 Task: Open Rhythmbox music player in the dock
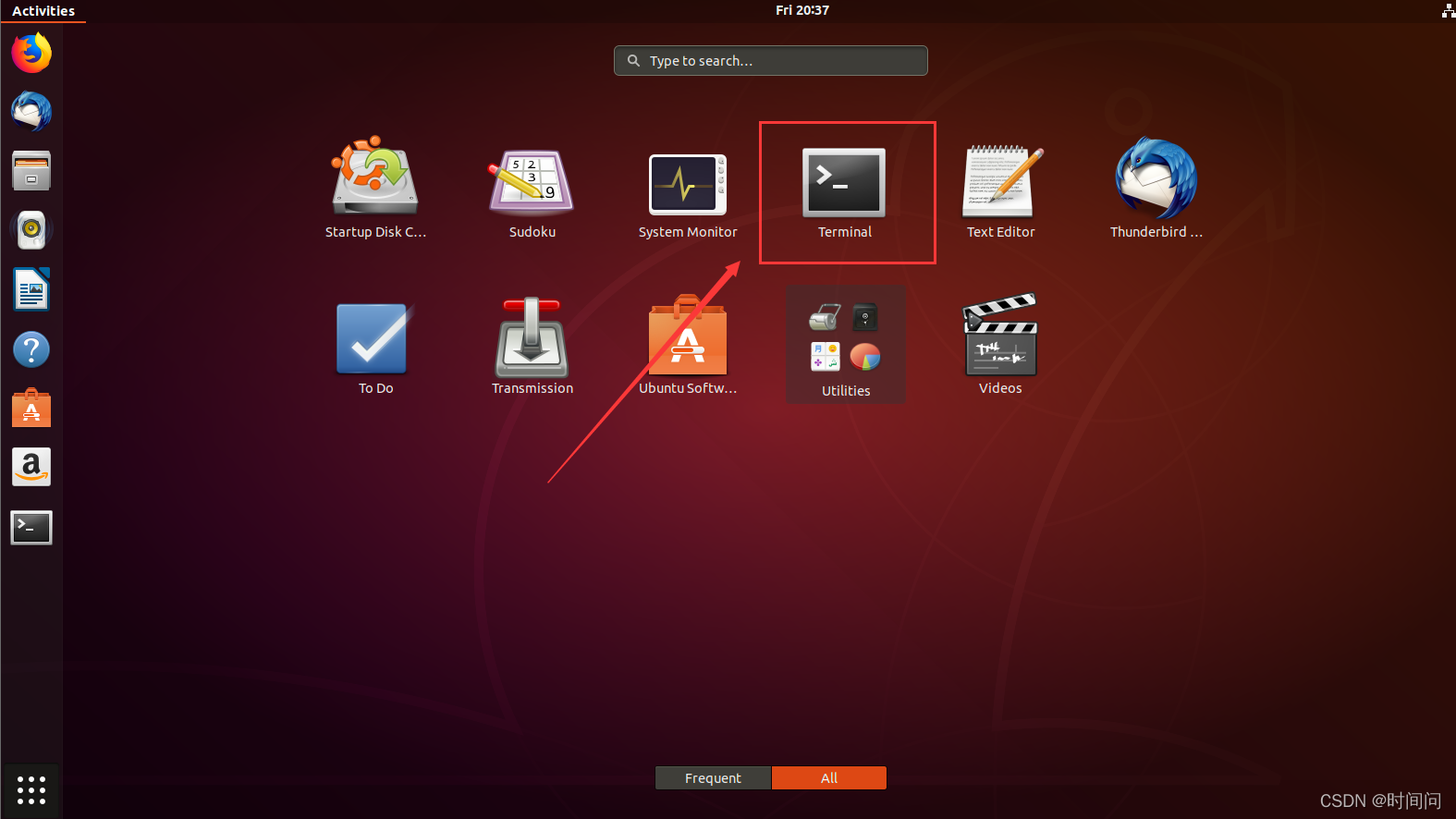pyautogui.click(x=31, y=230)
